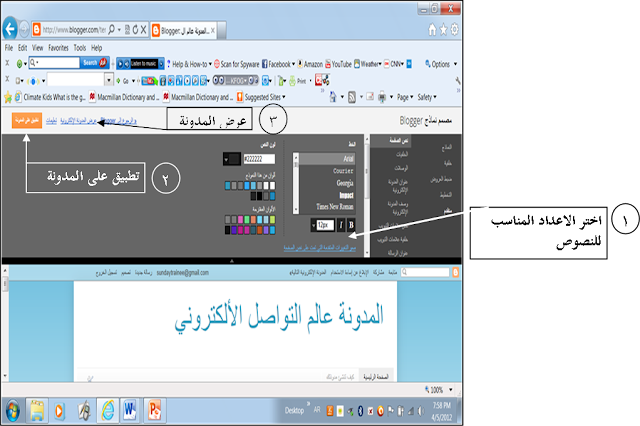Click the volume speaker tray icon
The width and height of the screenshot is (640, 426).
pos(420,411)
